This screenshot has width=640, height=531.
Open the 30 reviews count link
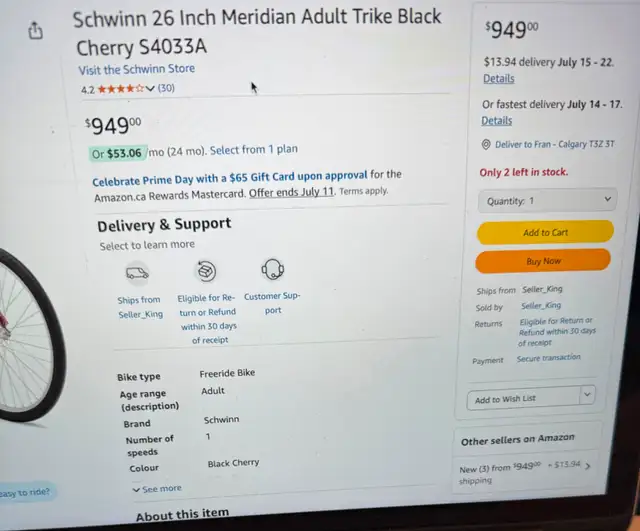(166, 88)
